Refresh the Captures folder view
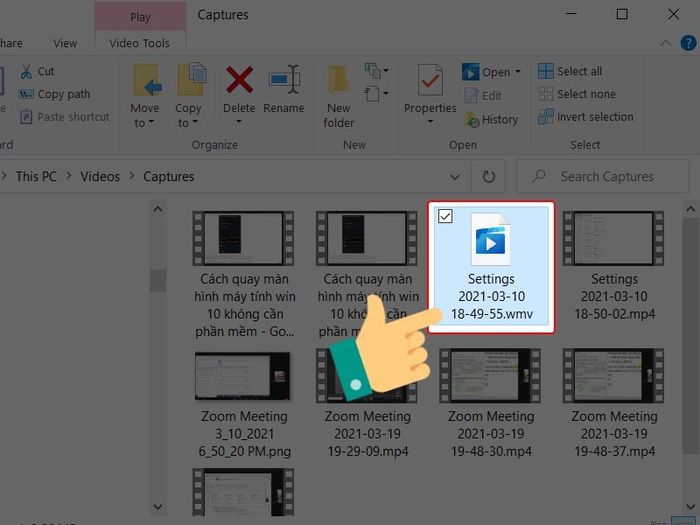700x525 pixels. pyautogui.click(x=489, y=177)
